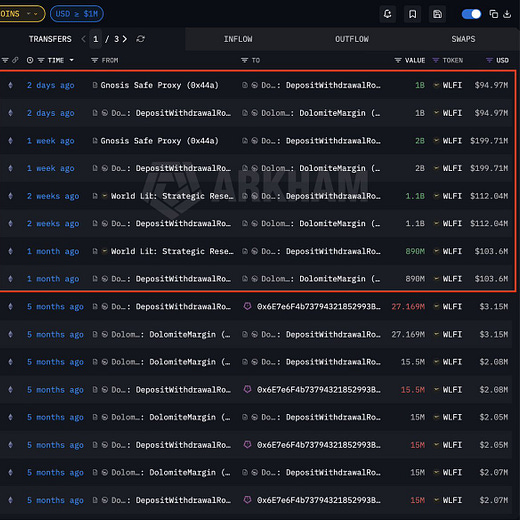Click the copy icon beside the toggle
The image size is (520, 520).
pyautogui.click(x=493, y=14)
